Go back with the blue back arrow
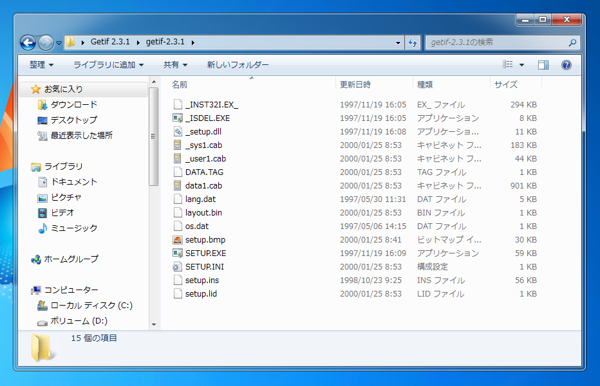Screen dimensions: 600x386 [x=28, y=42]
